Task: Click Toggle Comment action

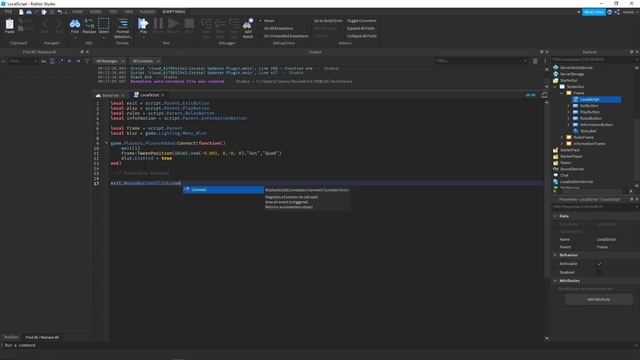Action: click(362, 20)
